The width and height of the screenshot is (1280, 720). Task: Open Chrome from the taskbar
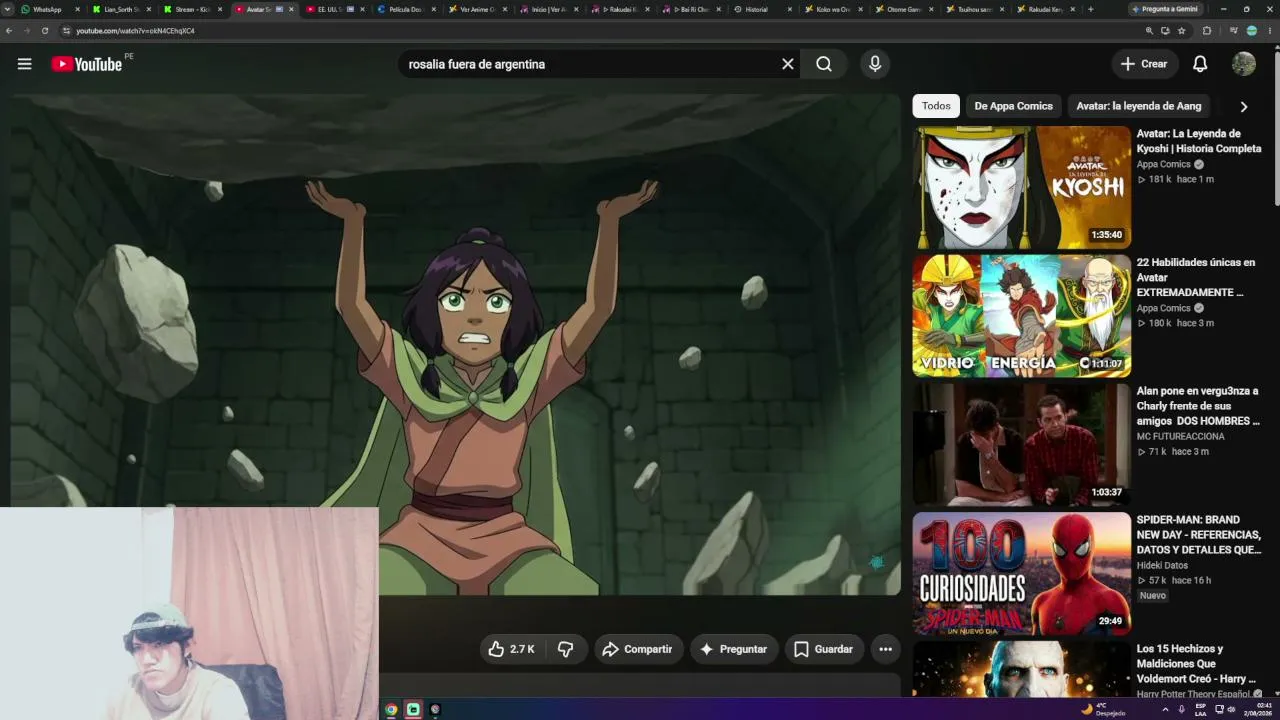(x=391, y=710)
